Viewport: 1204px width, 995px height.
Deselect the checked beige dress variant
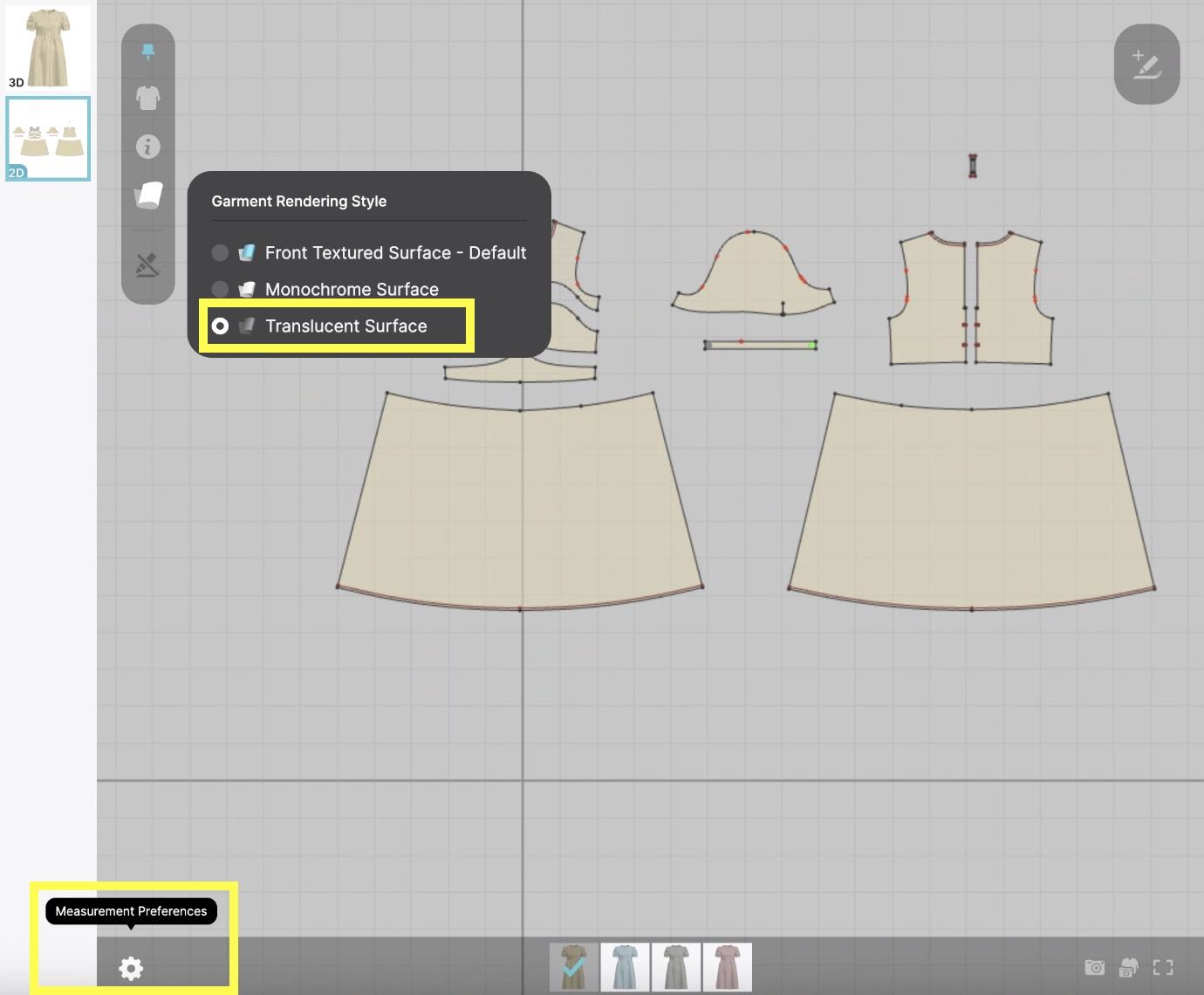coord(573,967)
